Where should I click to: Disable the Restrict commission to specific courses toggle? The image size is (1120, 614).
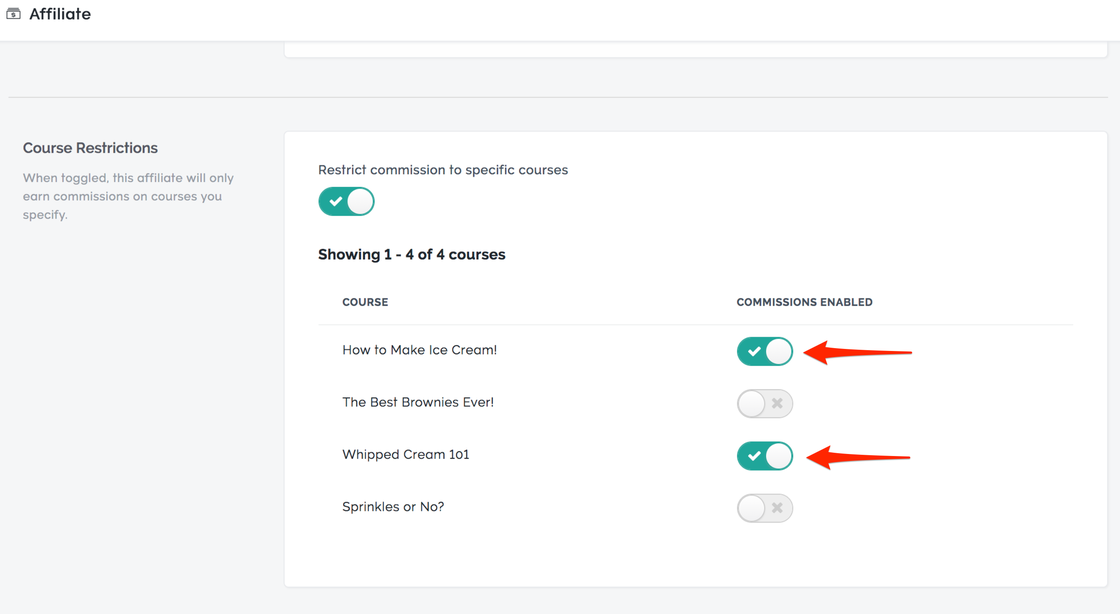[346, 202]
